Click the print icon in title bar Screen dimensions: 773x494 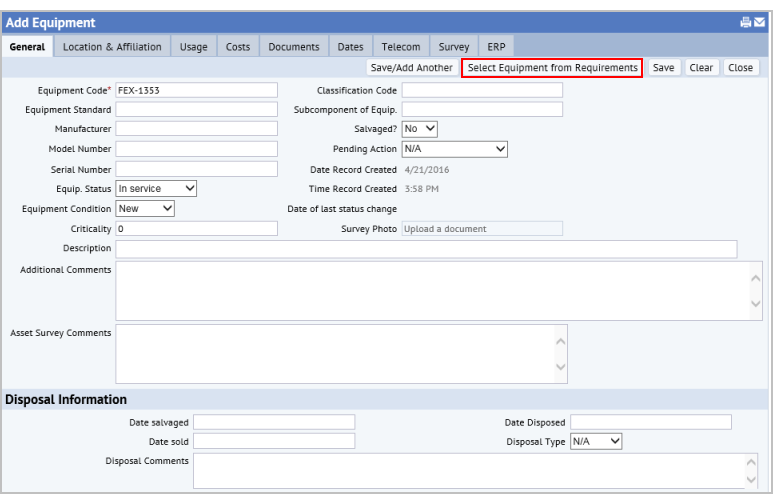(x=746, y=22)
